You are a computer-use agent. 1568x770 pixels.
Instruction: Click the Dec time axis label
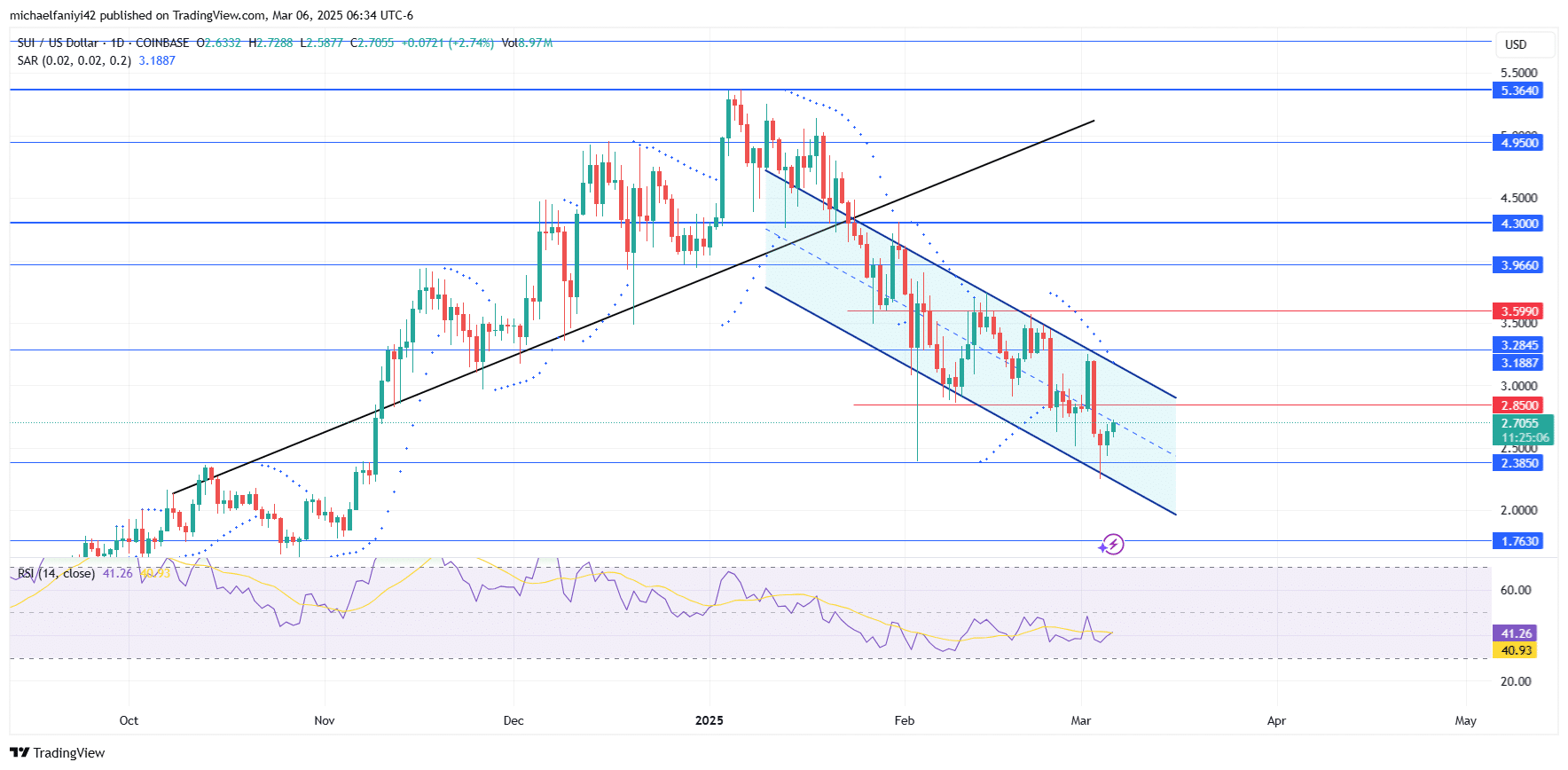(514, 720)
